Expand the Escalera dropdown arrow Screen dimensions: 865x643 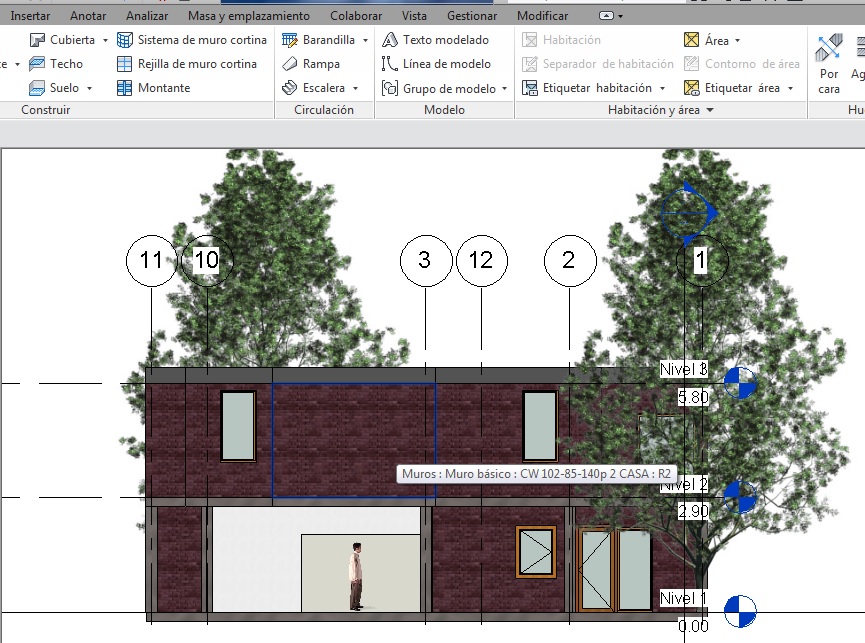(355, 89)
